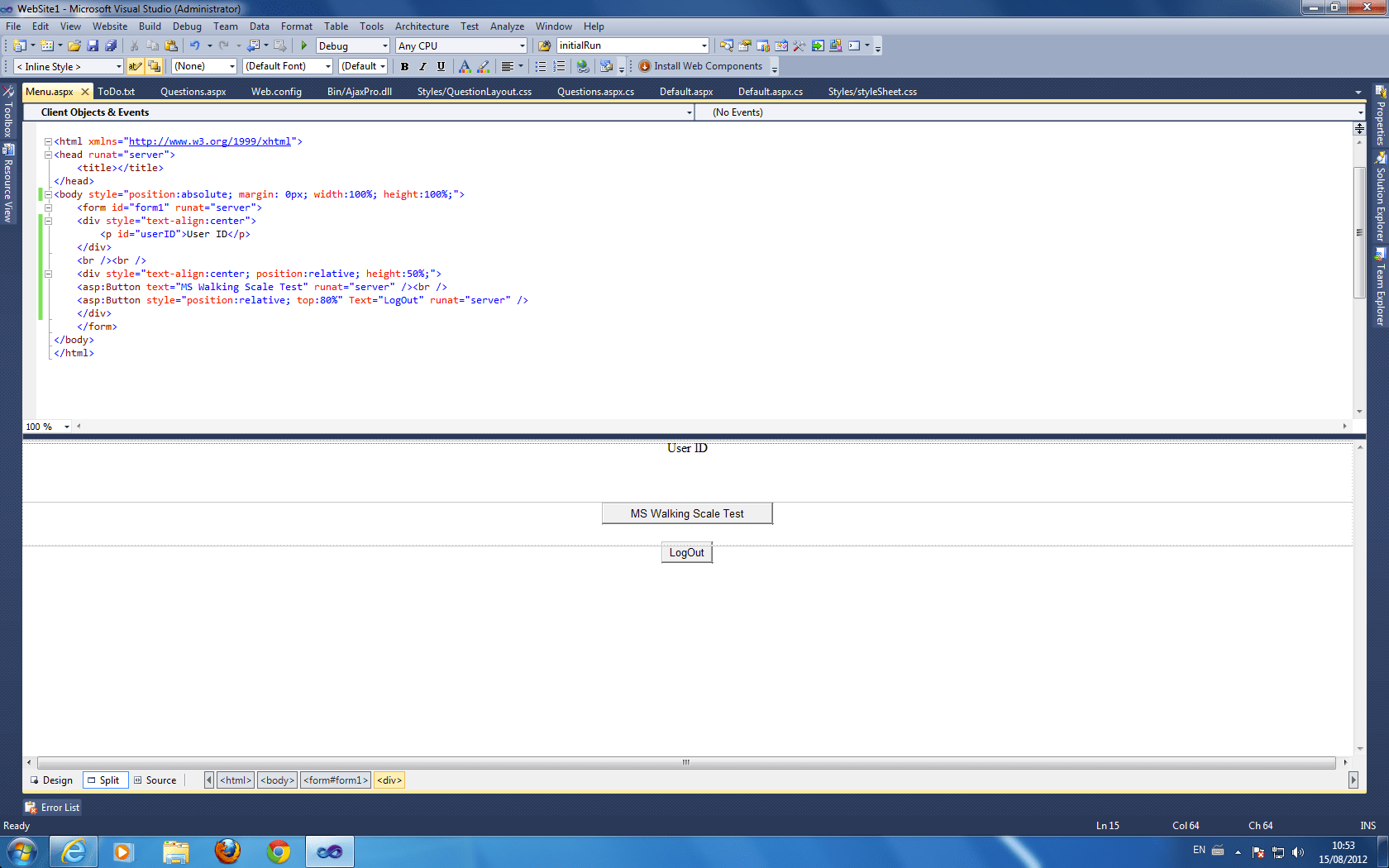This screenshot has height=868, width=1389.
Task: Open the Error List panel
Action: pos(51,807)
